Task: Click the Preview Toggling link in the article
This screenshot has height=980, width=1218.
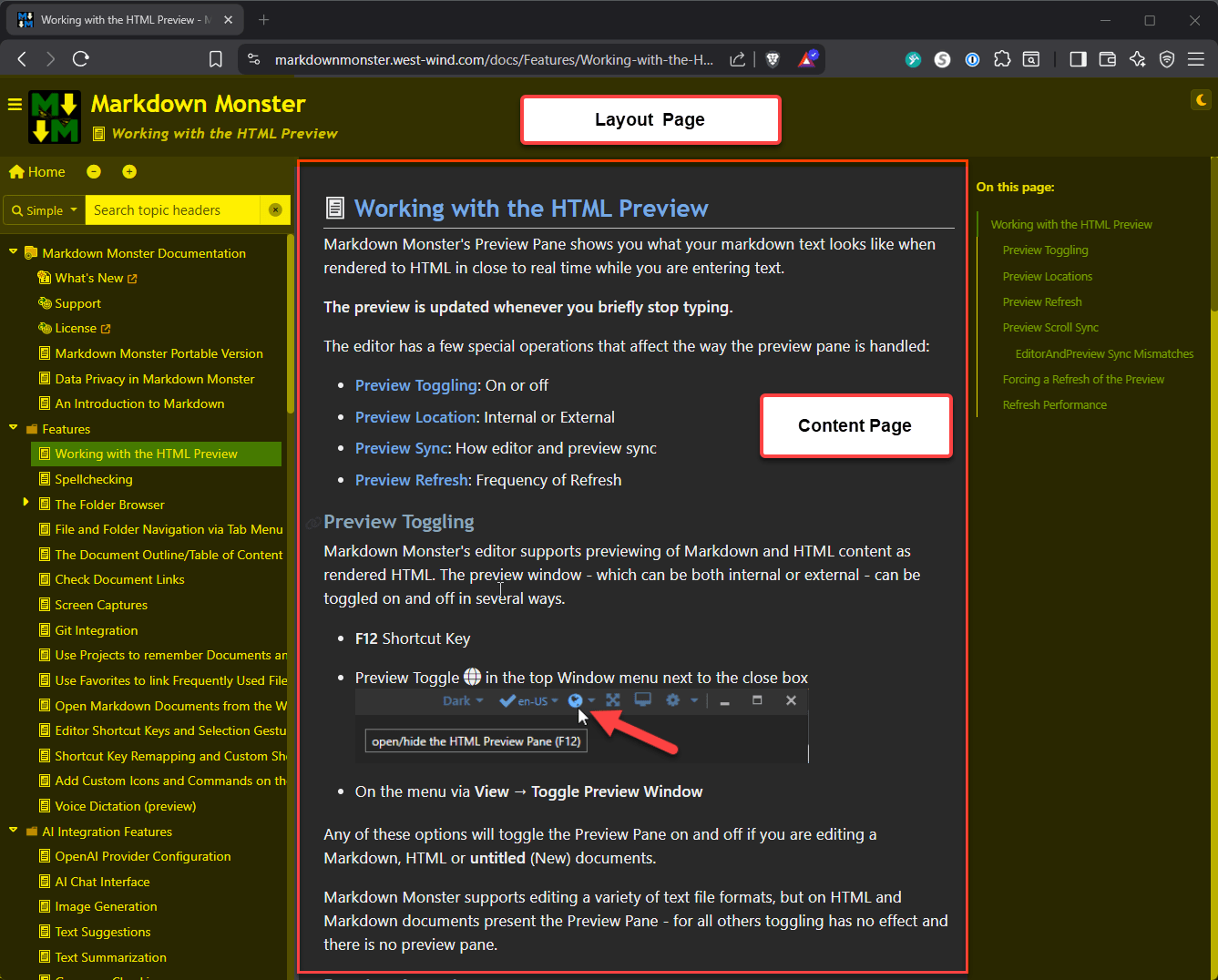Action: point(415,385)
